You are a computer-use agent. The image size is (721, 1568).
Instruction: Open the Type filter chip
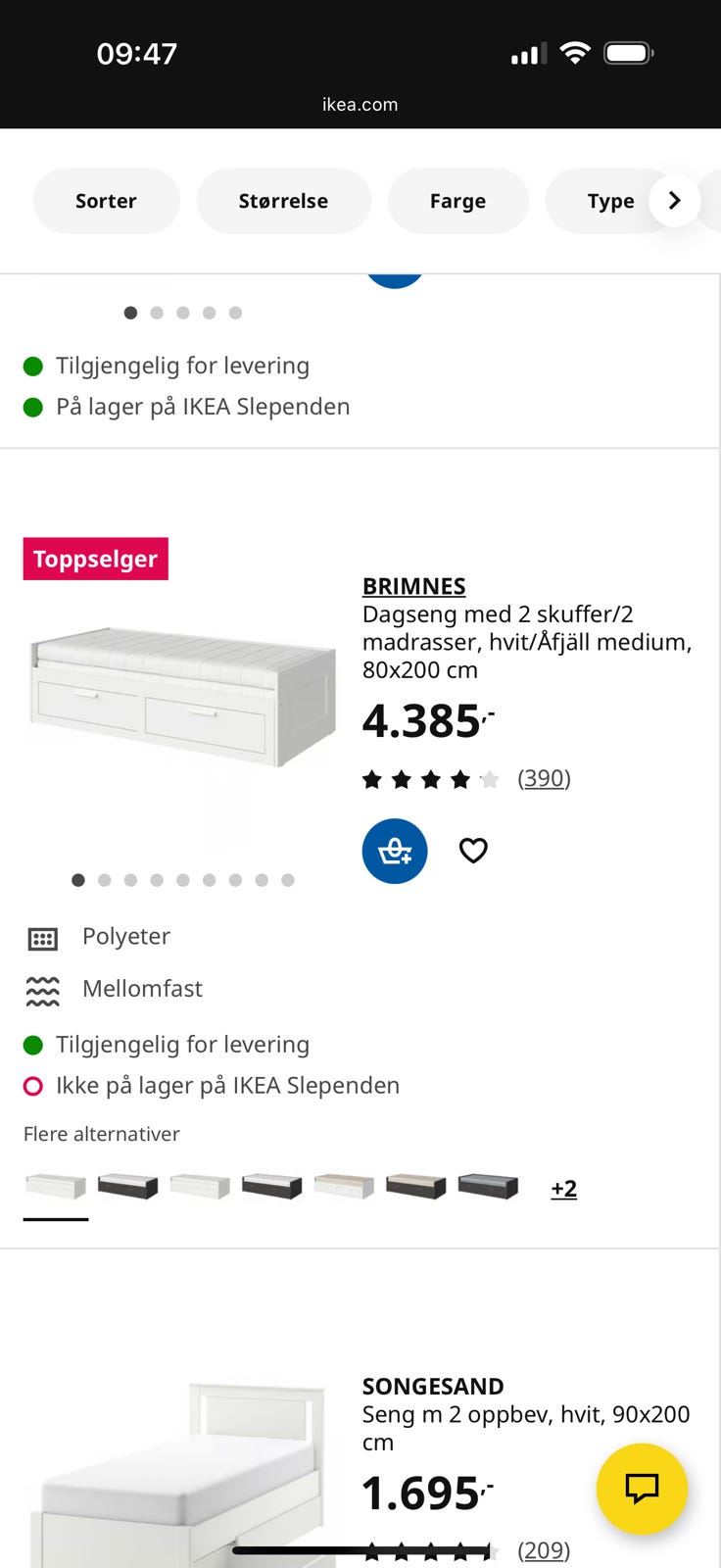pos(609,200)
